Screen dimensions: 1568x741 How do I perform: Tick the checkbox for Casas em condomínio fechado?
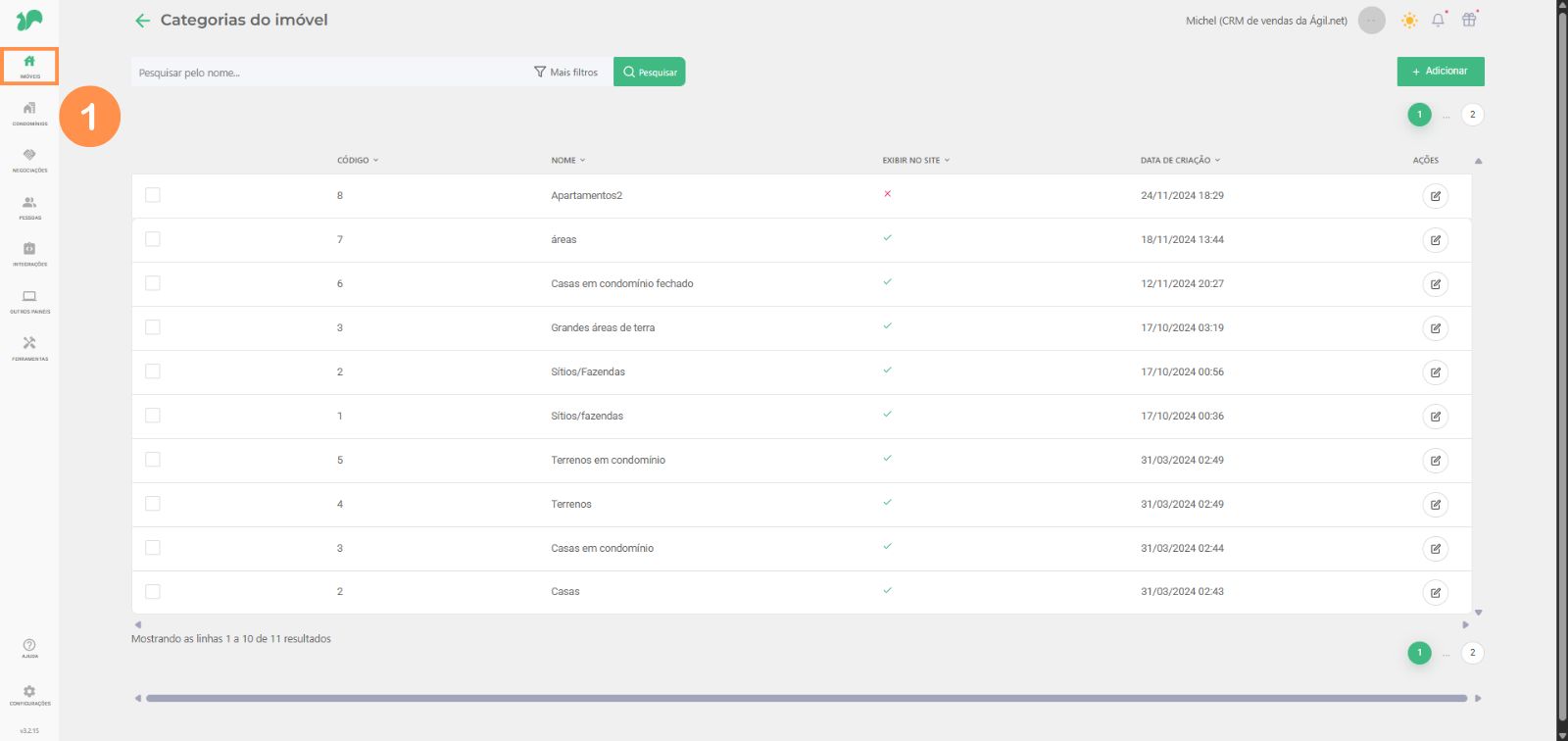[153, 283]
